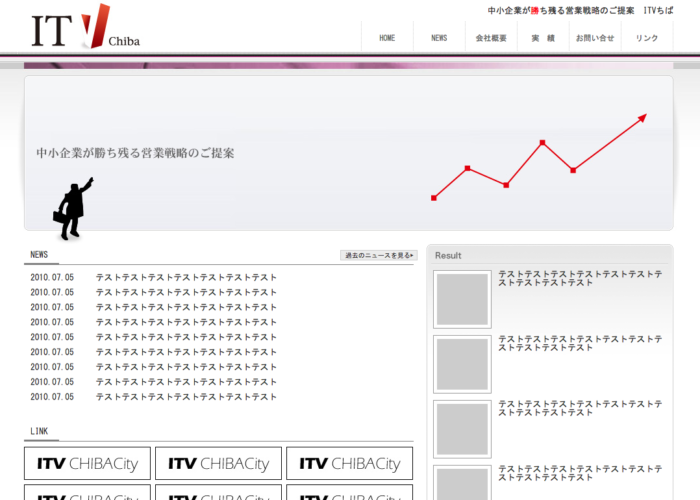Screen dimensions: 700x500
Task: Click the first ITV CHIBACity link banner
Action: pyautogui.click(x=87, y=464)
